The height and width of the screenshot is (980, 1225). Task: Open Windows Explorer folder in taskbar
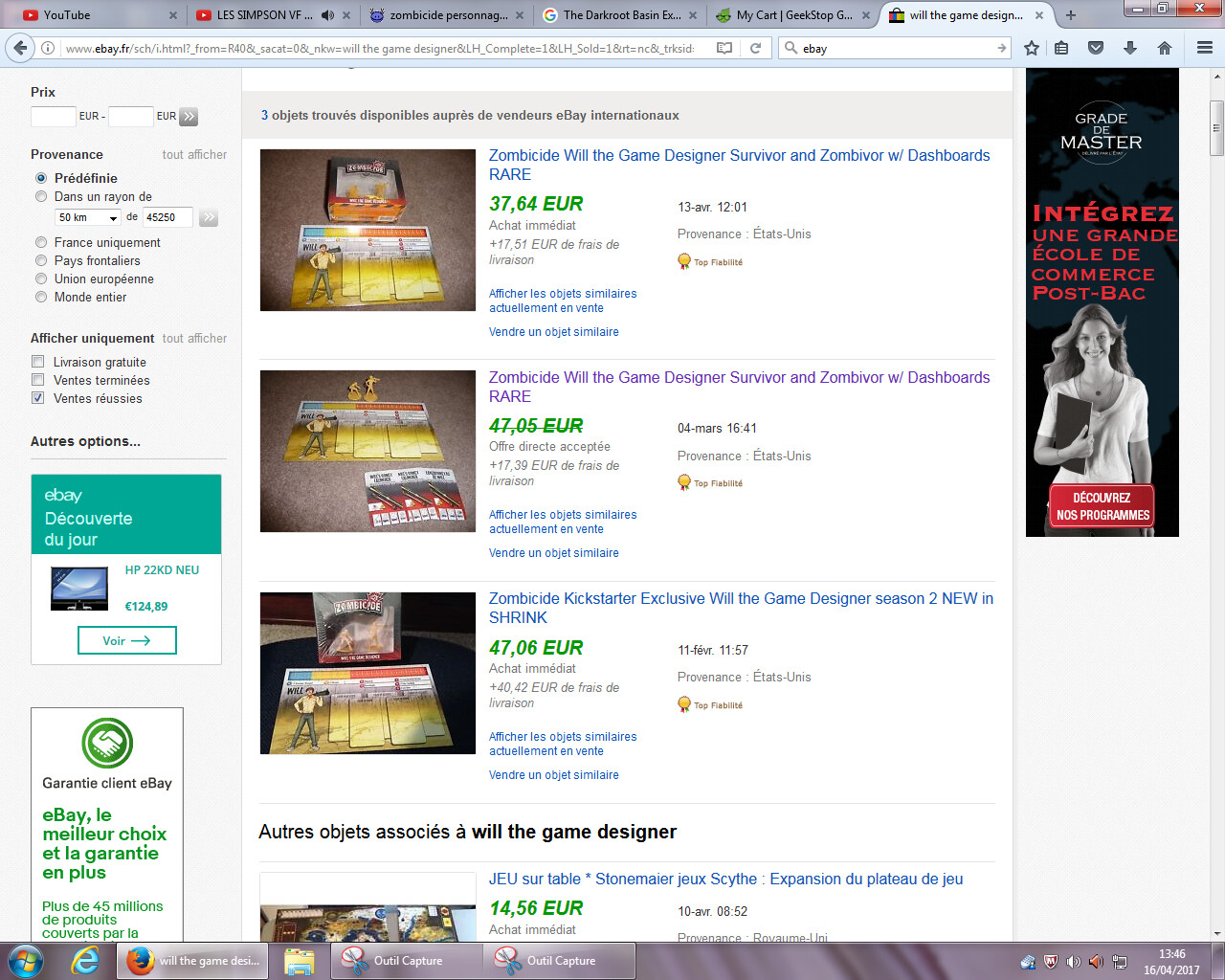pyautogui.click(x=299, y=961)
